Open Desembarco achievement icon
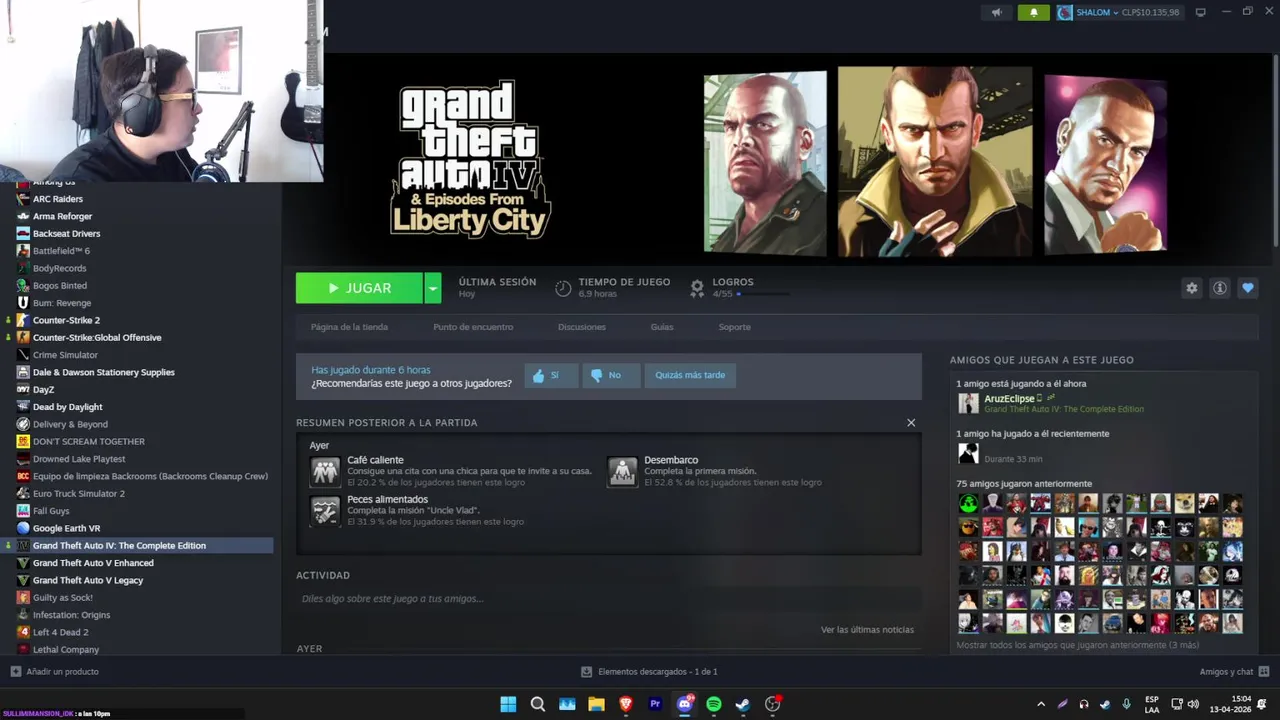The height and width of the screenshot is (720, 1280). [x=622, y=471]
